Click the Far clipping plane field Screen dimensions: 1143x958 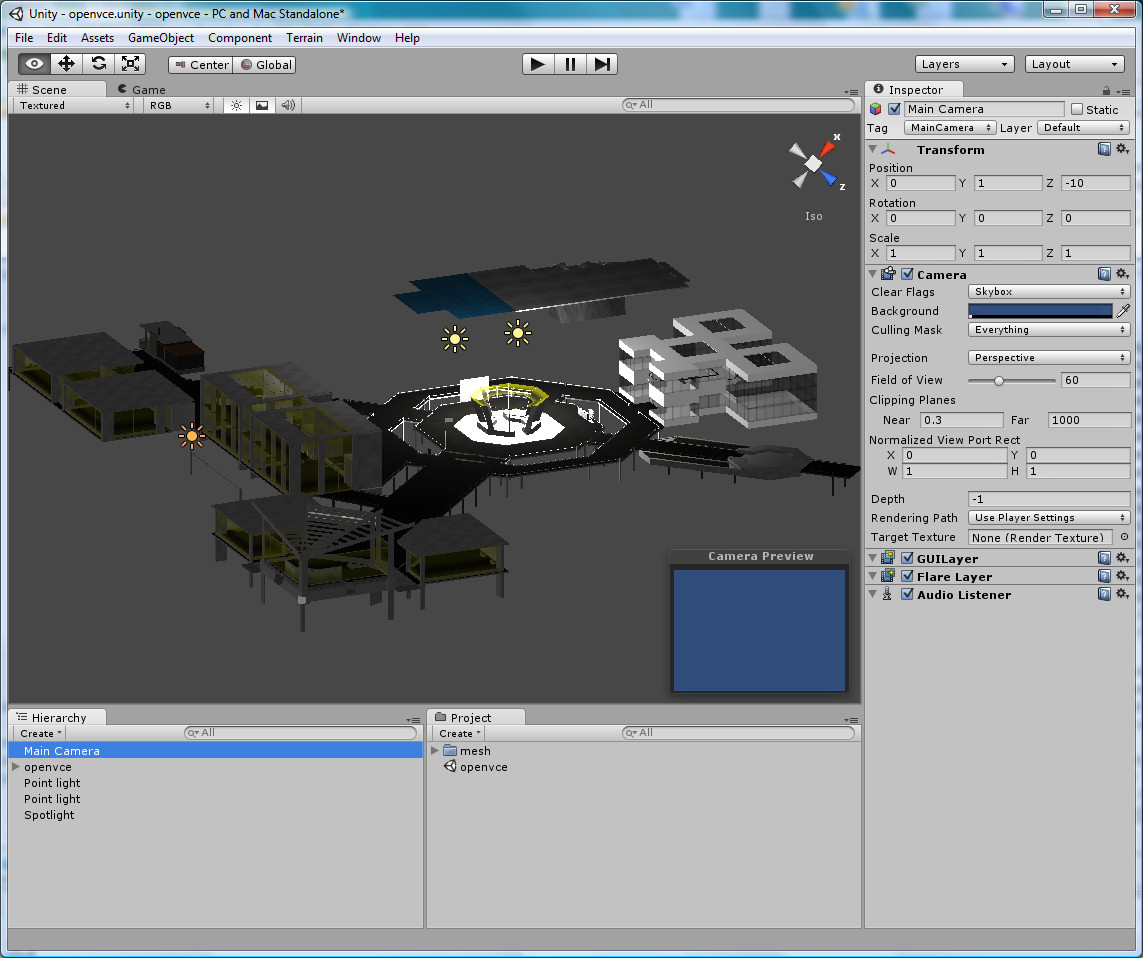1089,420
